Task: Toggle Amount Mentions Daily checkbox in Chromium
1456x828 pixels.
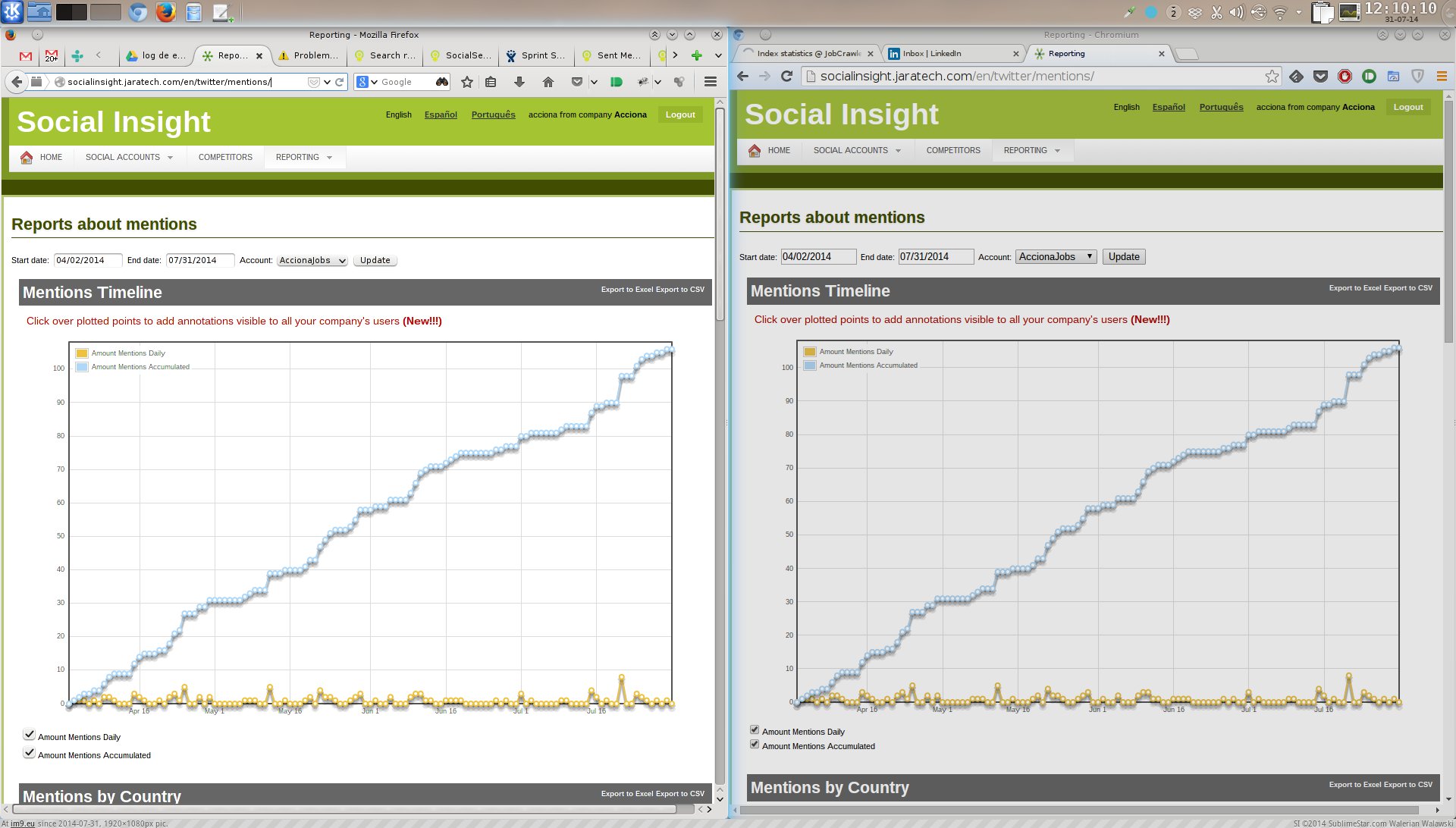Action: (754, 729)
